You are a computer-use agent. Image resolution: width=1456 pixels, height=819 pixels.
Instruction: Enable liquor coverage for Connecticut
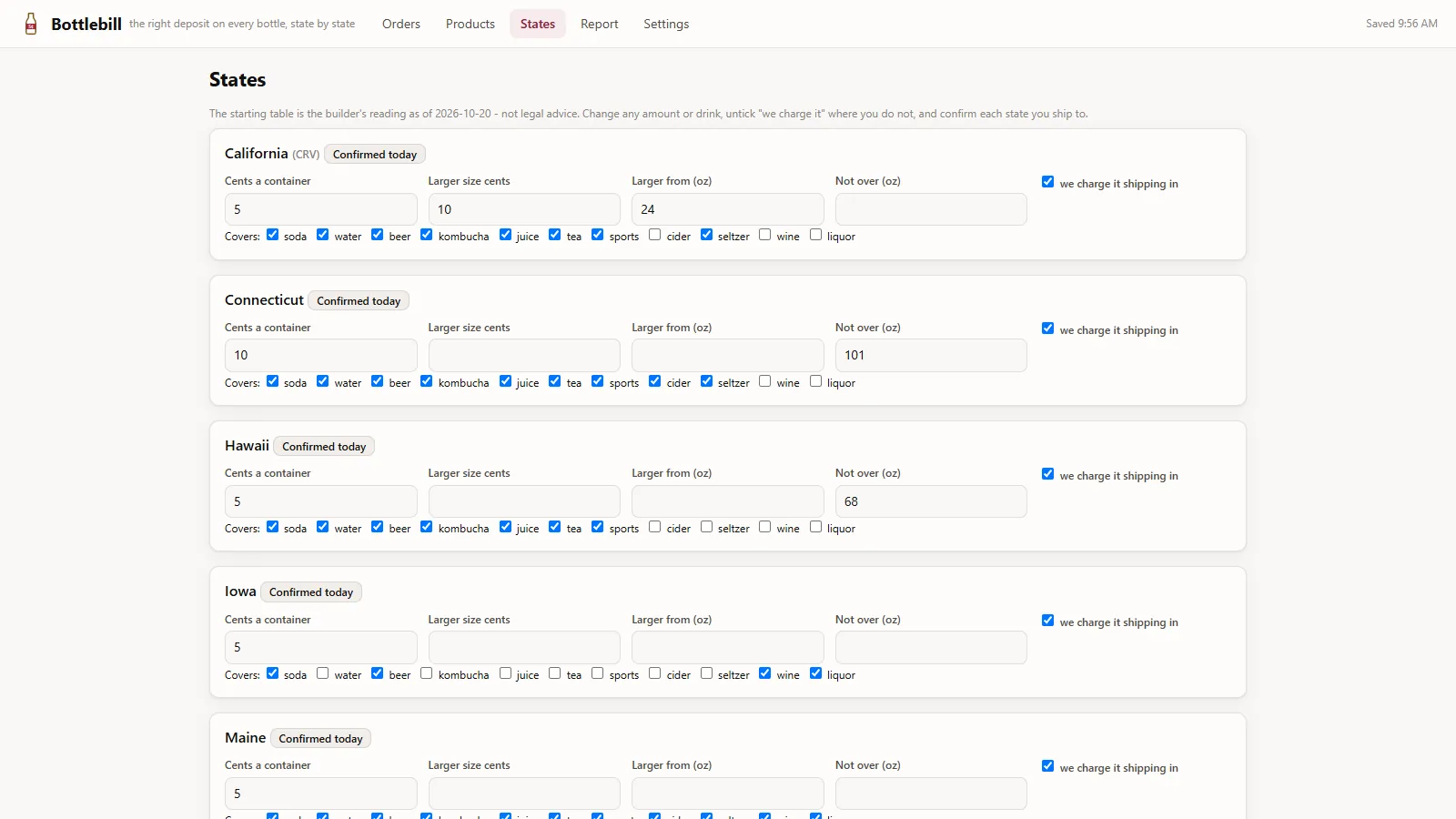click(815, 381)
